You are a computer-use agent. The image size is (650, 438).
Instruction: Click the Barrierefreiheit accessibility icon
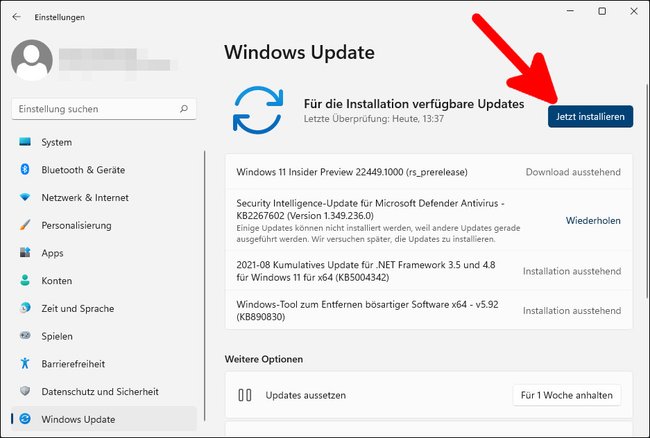click(x=25, y=363)
